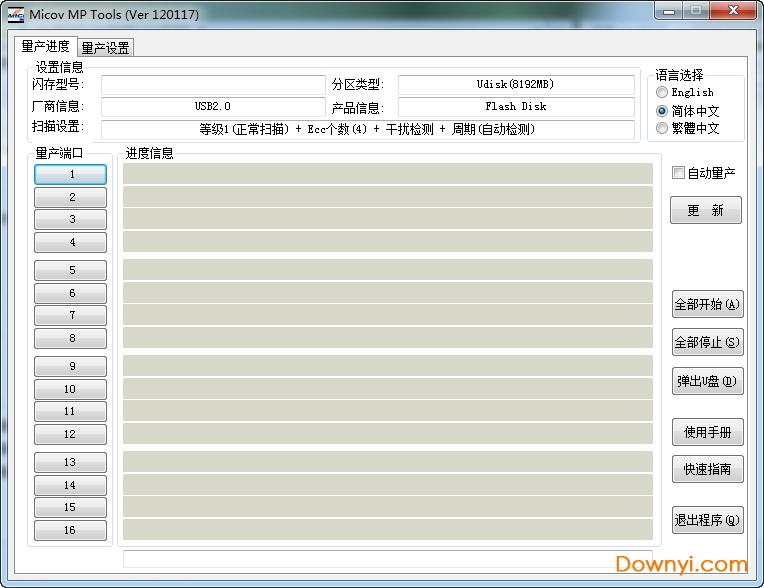Stop all ports with 全部停止(S)
The image size is (764, 588).
(x=707, y=342)
